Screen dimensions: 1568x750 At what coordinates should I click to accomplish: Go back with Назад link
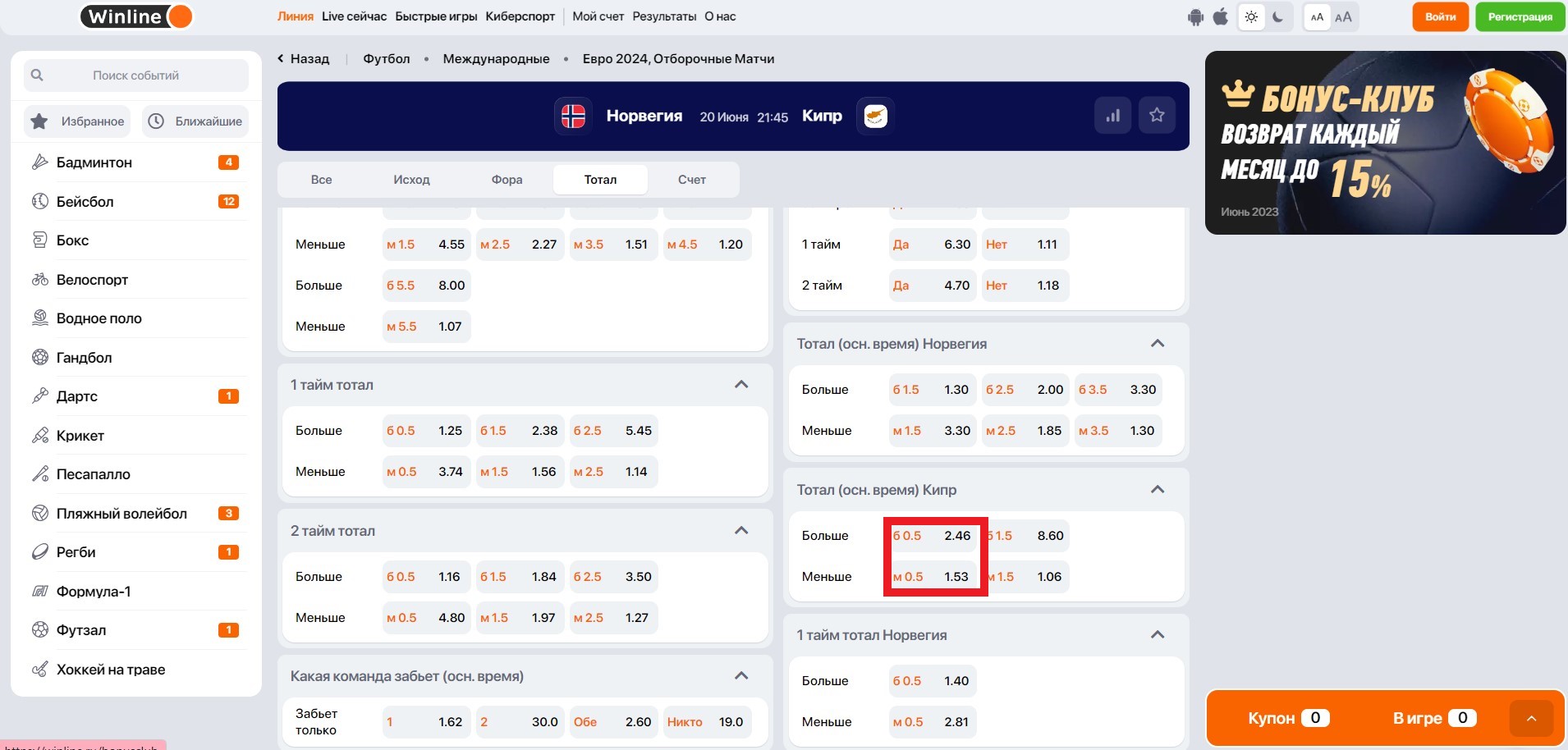[x=303, y=59]
